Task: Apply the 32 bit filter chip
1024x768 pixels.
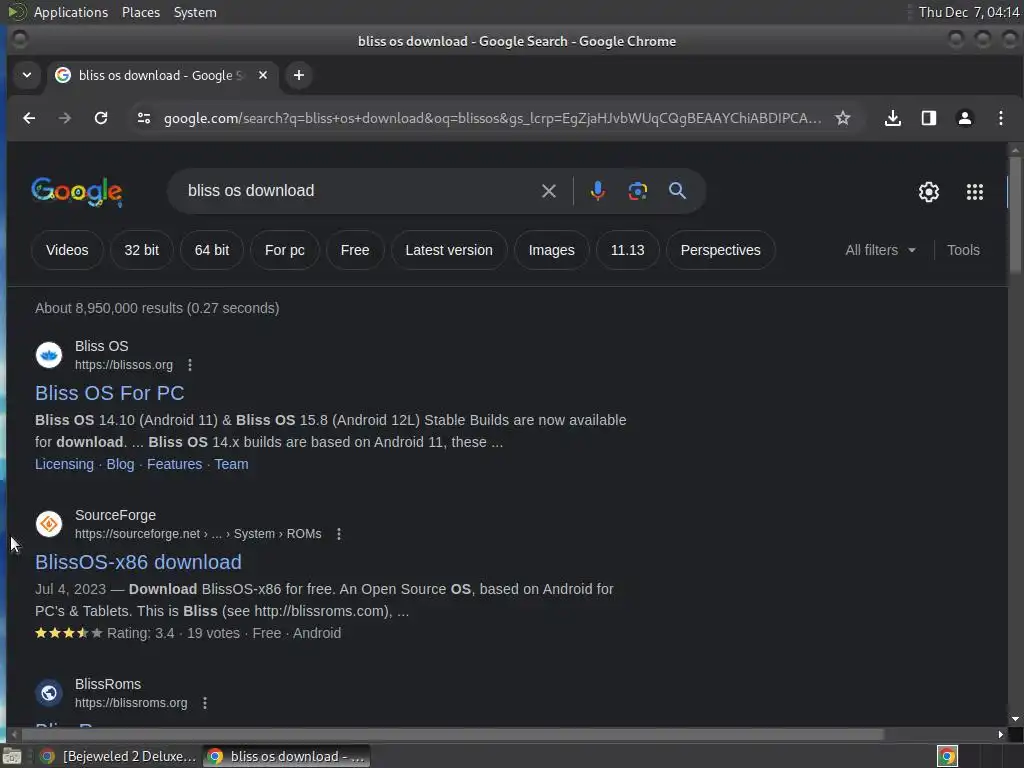Action: point(142,250)
